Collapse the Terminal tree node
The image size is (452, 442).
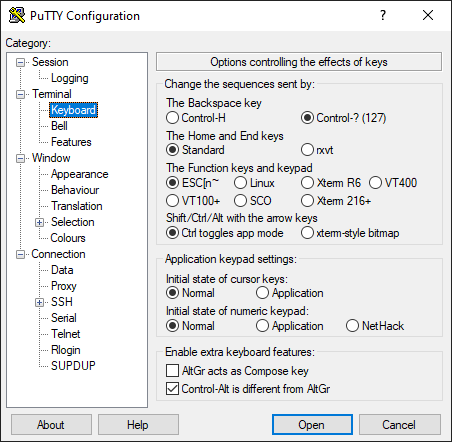click(20, 94)
